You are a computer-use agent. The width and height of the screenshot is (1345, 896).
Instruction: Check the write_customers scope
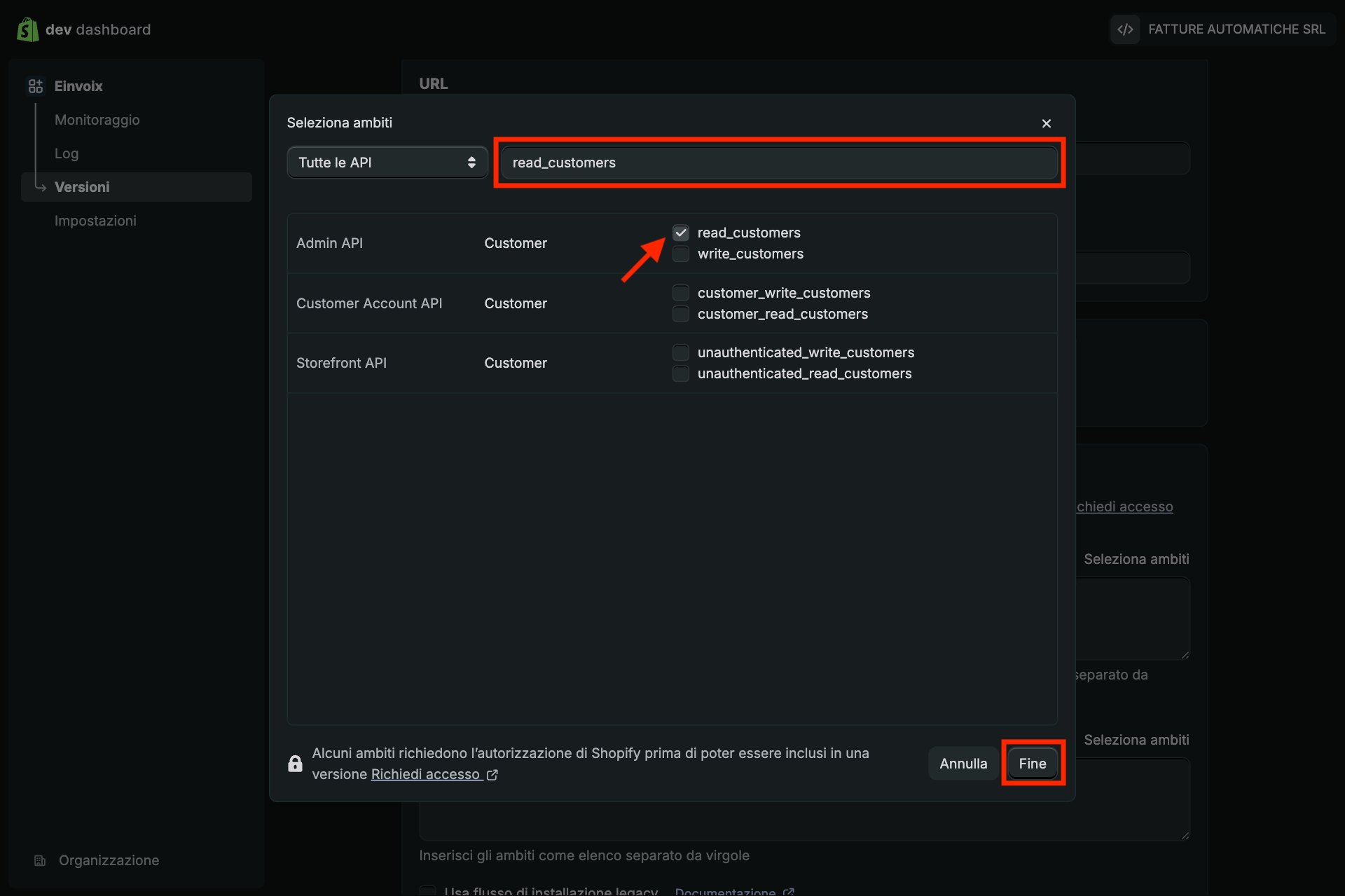click(681, 254)
